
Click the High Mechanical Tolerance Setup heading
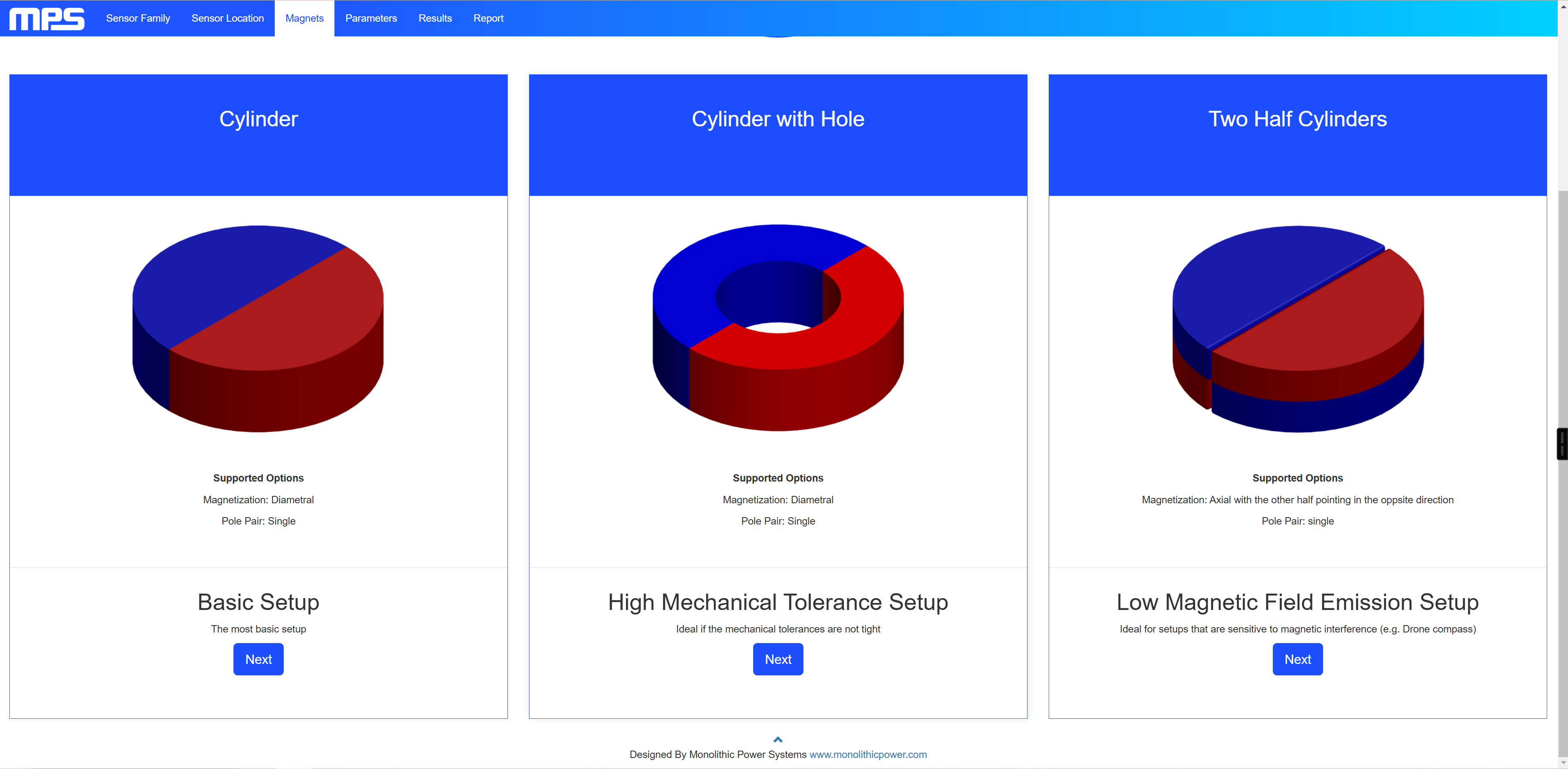tap(778, 602)
